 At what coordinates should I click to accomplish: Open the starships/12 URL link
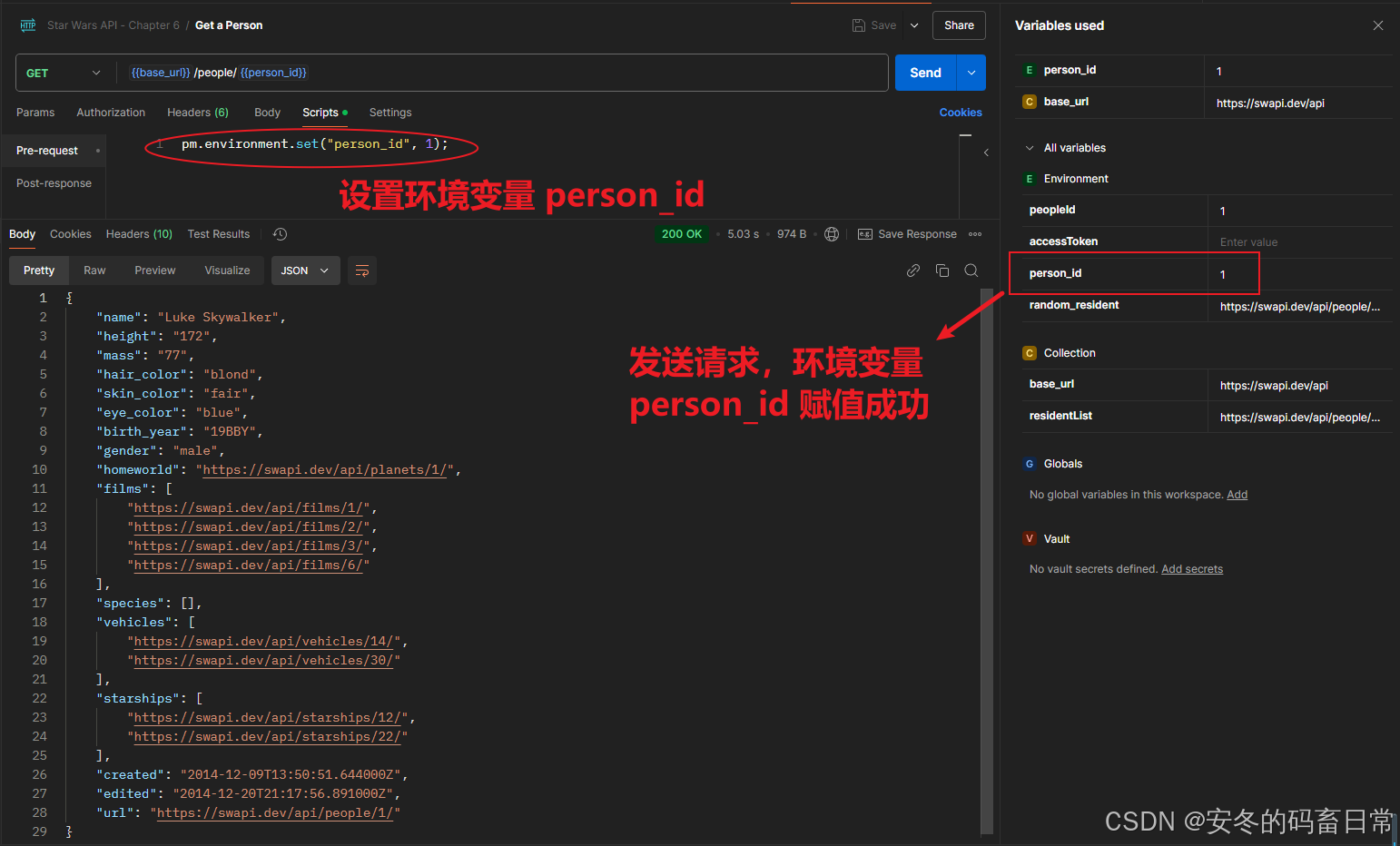point(268,718)
